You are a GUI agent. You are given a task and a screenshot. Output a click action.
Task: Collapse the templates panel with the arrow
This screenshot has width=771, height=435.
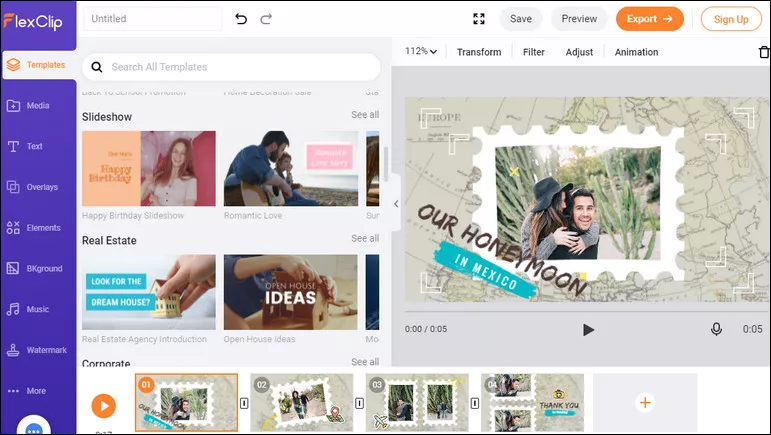(x=396, y=204)
